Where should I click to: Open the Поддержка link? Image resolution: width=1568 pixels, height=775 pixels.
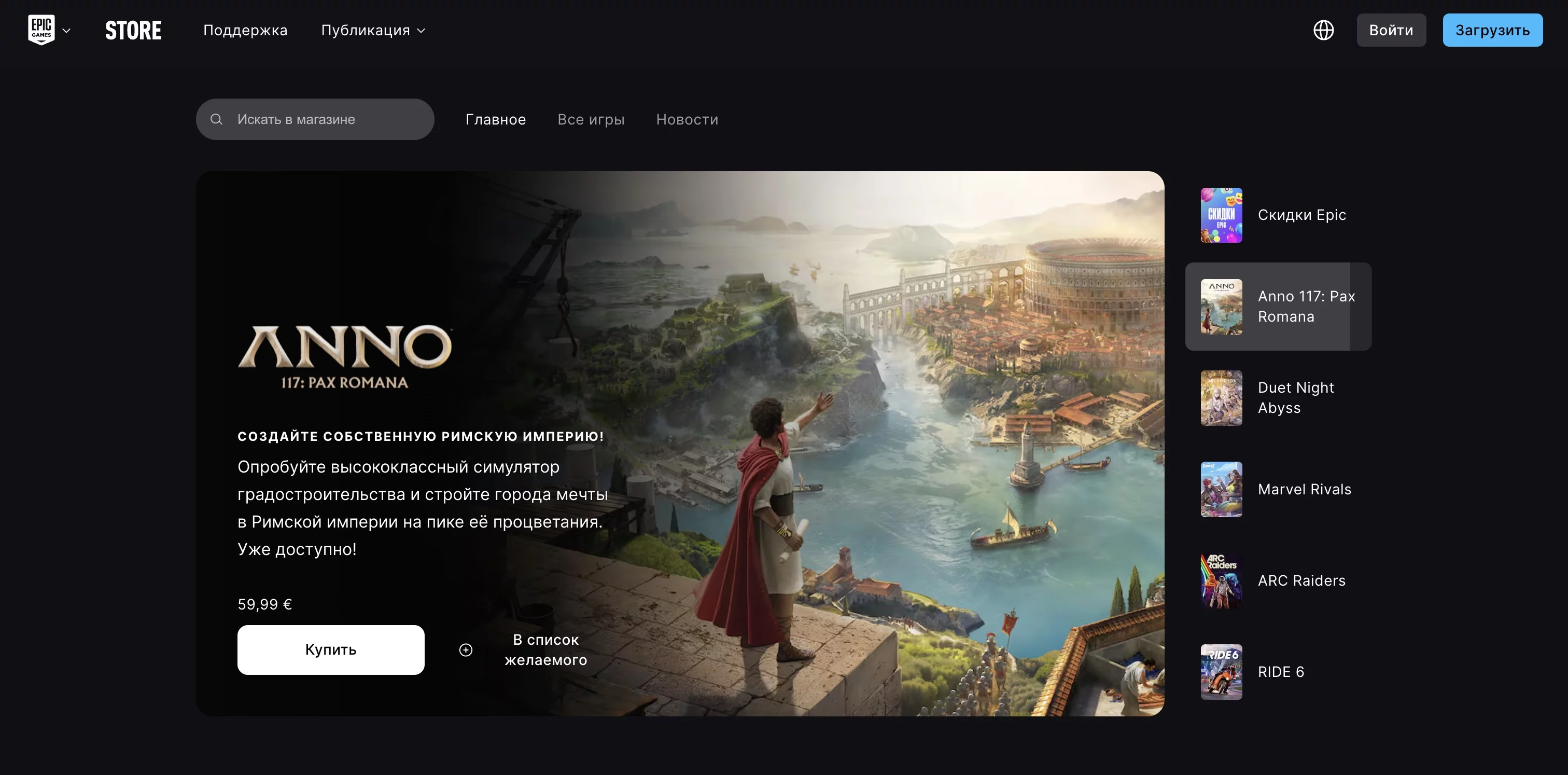point(245,31)
